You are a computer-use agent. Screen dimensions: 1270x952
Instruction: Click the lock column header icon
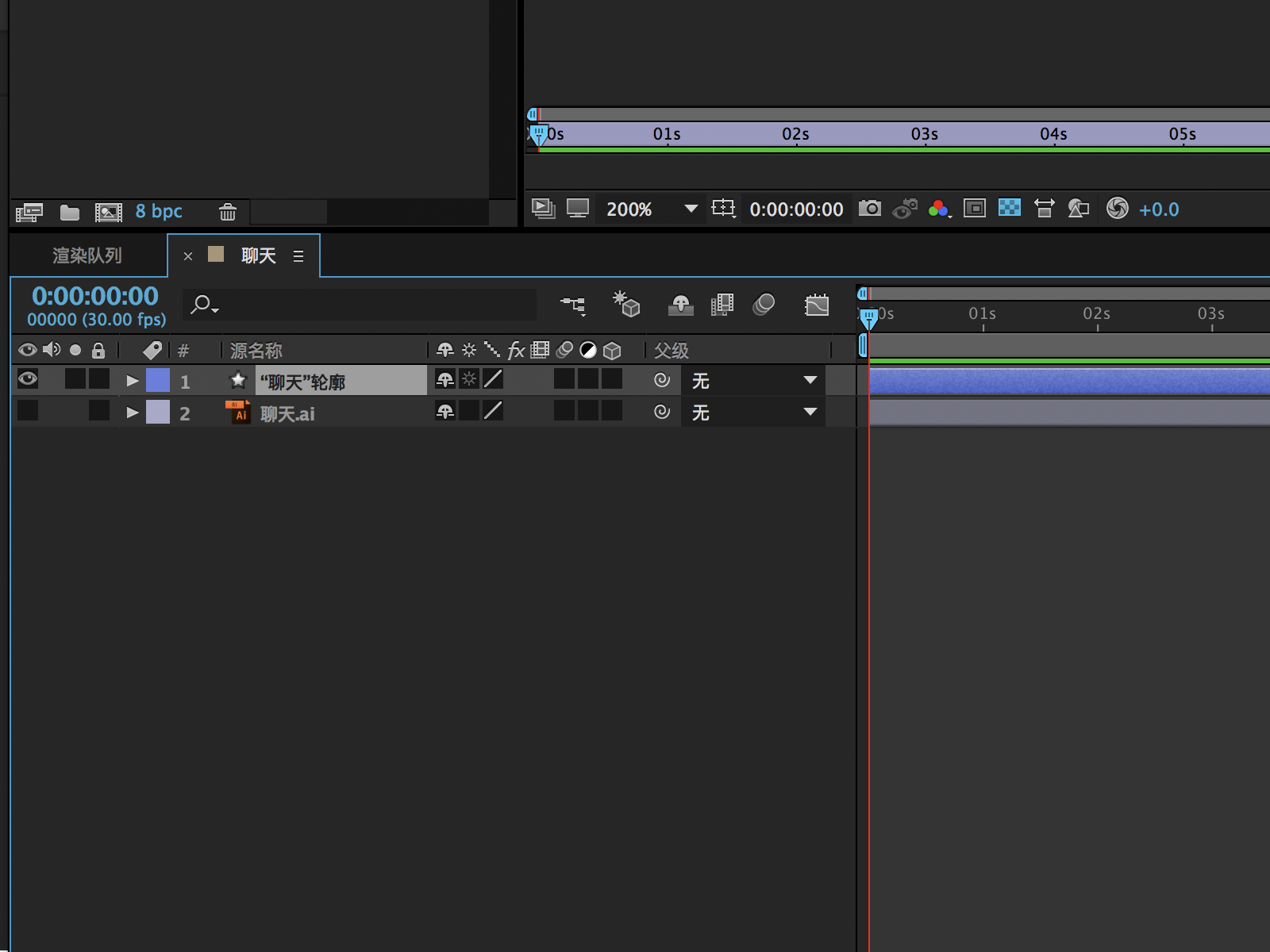98,350
